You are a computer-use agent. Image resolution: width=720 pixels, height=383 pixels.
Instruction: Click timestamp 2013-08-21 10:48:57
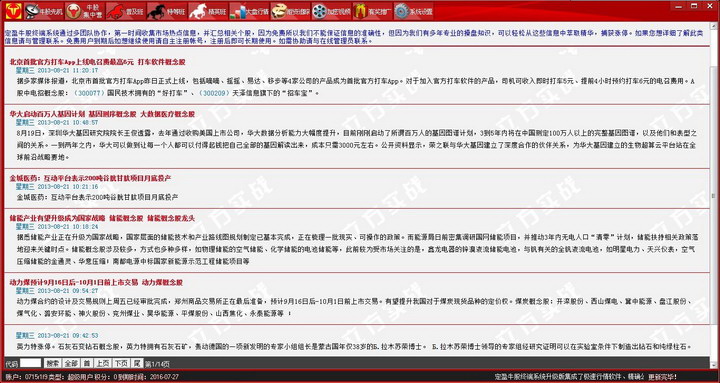point(68,123)
